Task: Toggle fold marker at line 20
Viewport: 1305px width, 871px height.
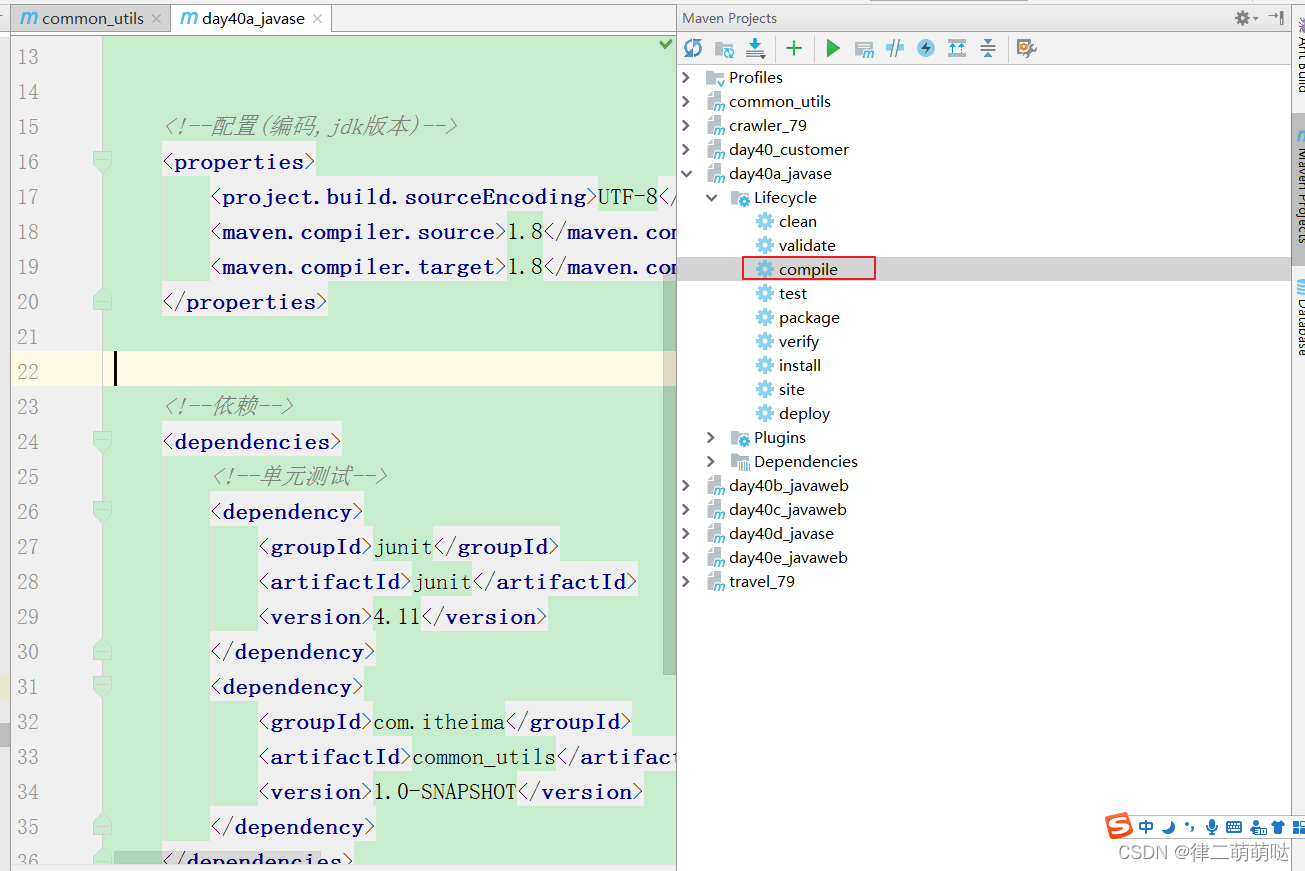Action: (102, 300)
